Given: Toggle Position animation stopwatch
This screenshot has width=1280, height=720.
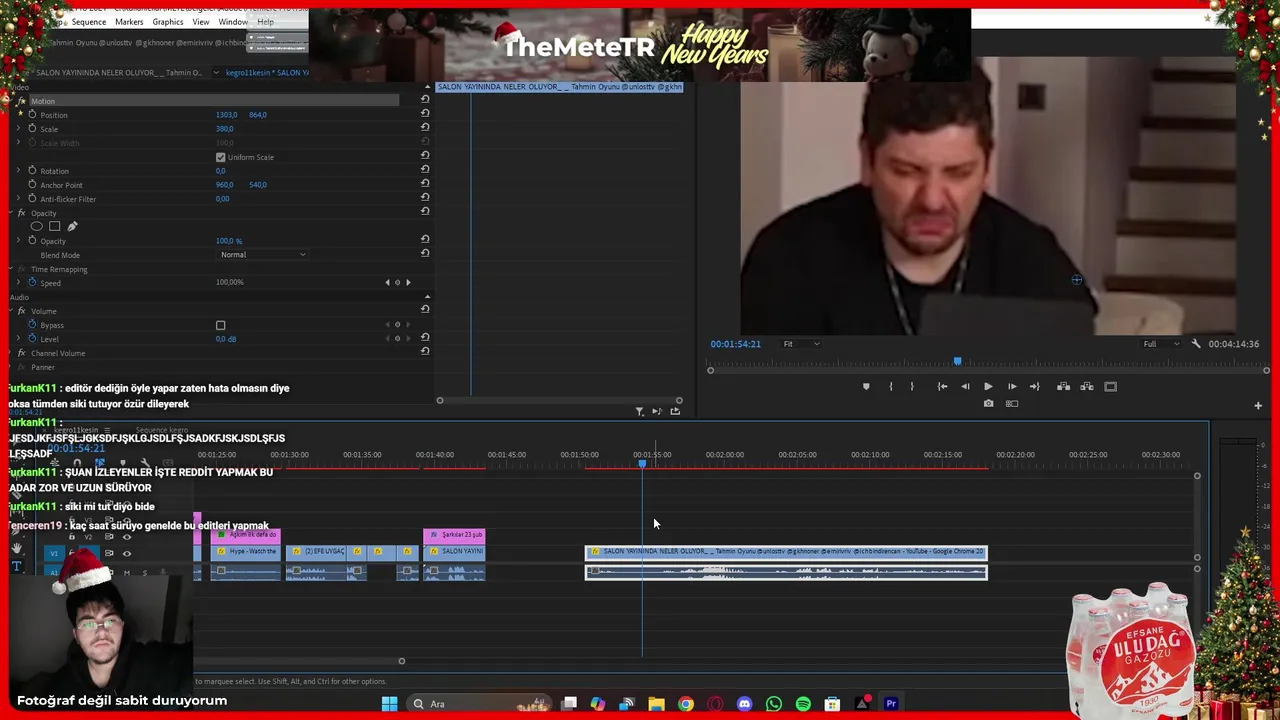Looking at the screenshot, I should click(x=32, y=115).
